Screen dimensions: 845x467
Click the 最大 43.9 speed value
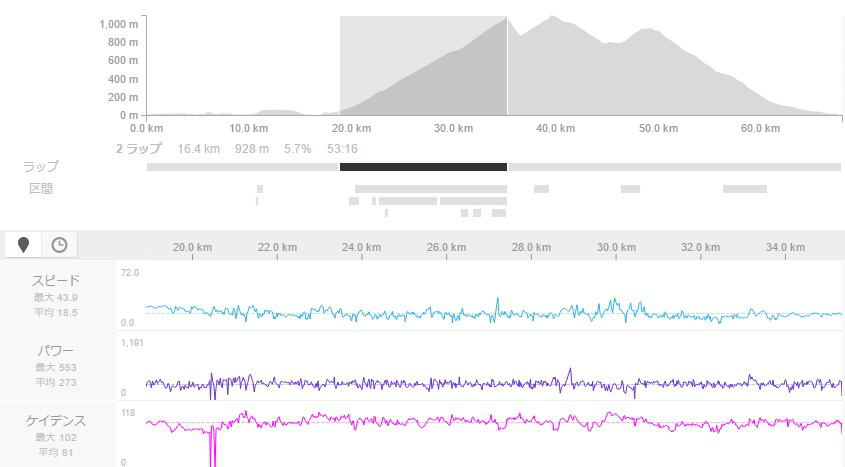56,297
